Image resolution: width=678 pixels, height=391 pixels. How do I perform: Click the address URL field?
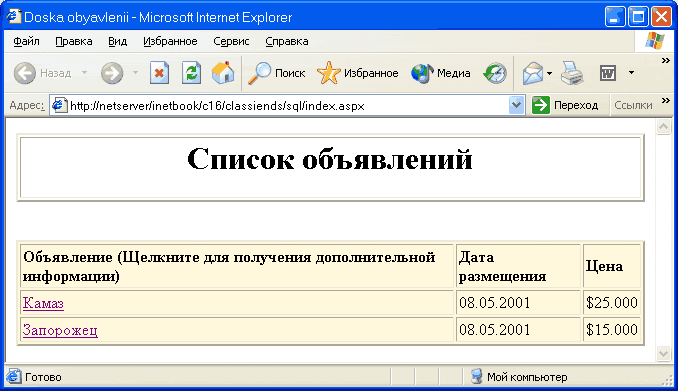point(287,106)
